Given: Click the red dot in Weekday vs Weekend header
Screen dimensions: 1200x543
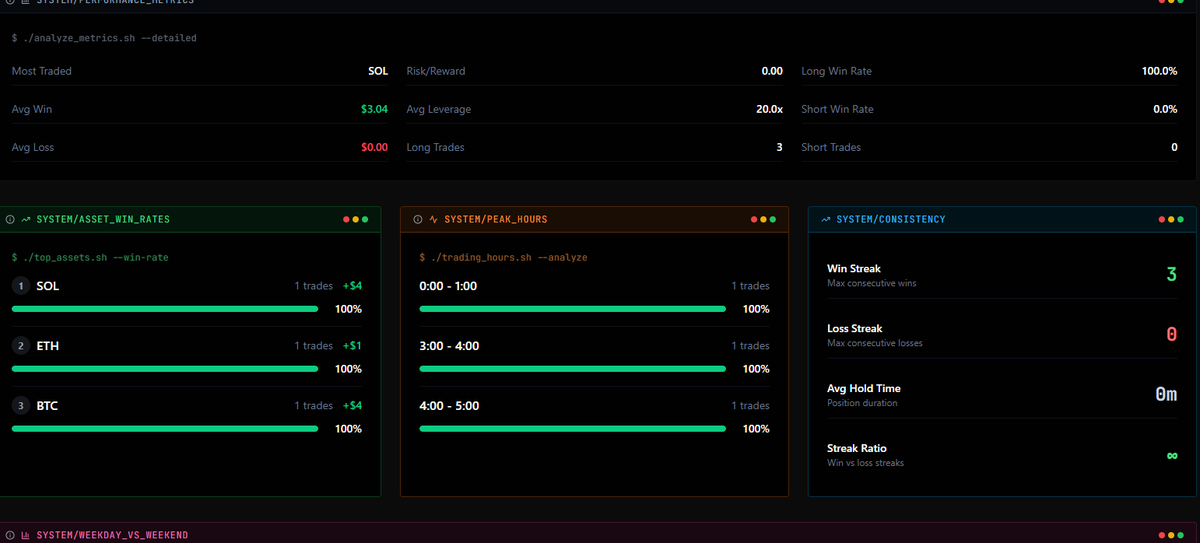Looking at the screenshot, I should coord(1162,535).
